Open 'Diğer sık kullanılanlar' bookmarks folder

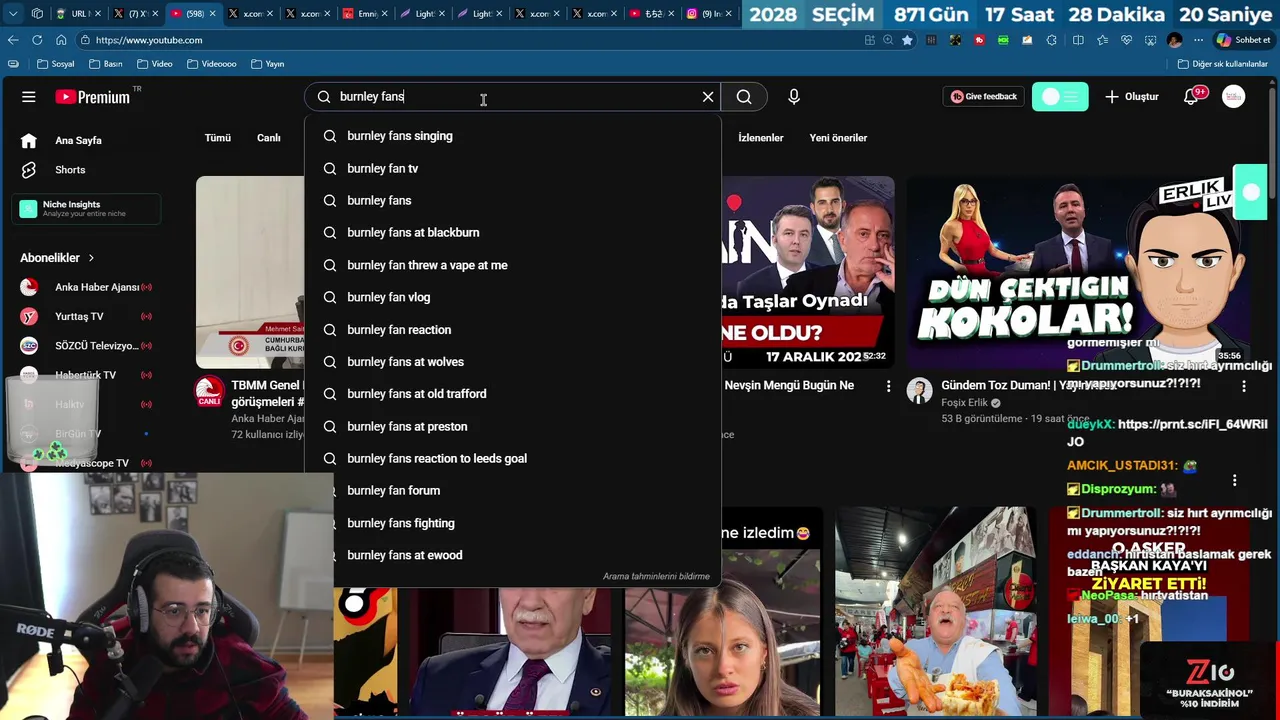1222,64
